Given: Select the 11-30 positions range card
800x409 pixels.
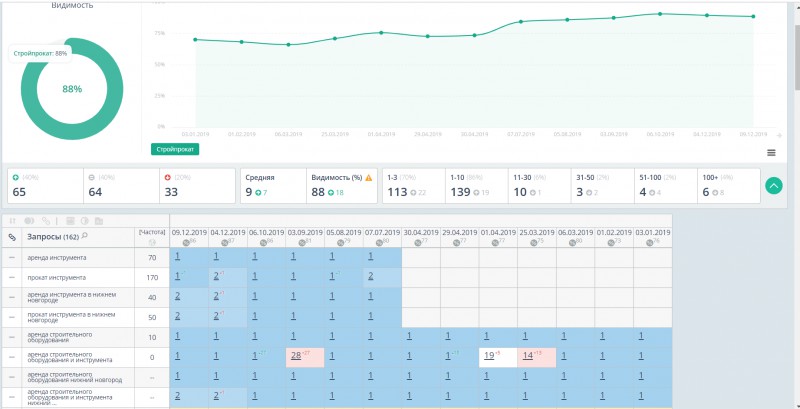Looking at the screenshot, I should (540, 186).
